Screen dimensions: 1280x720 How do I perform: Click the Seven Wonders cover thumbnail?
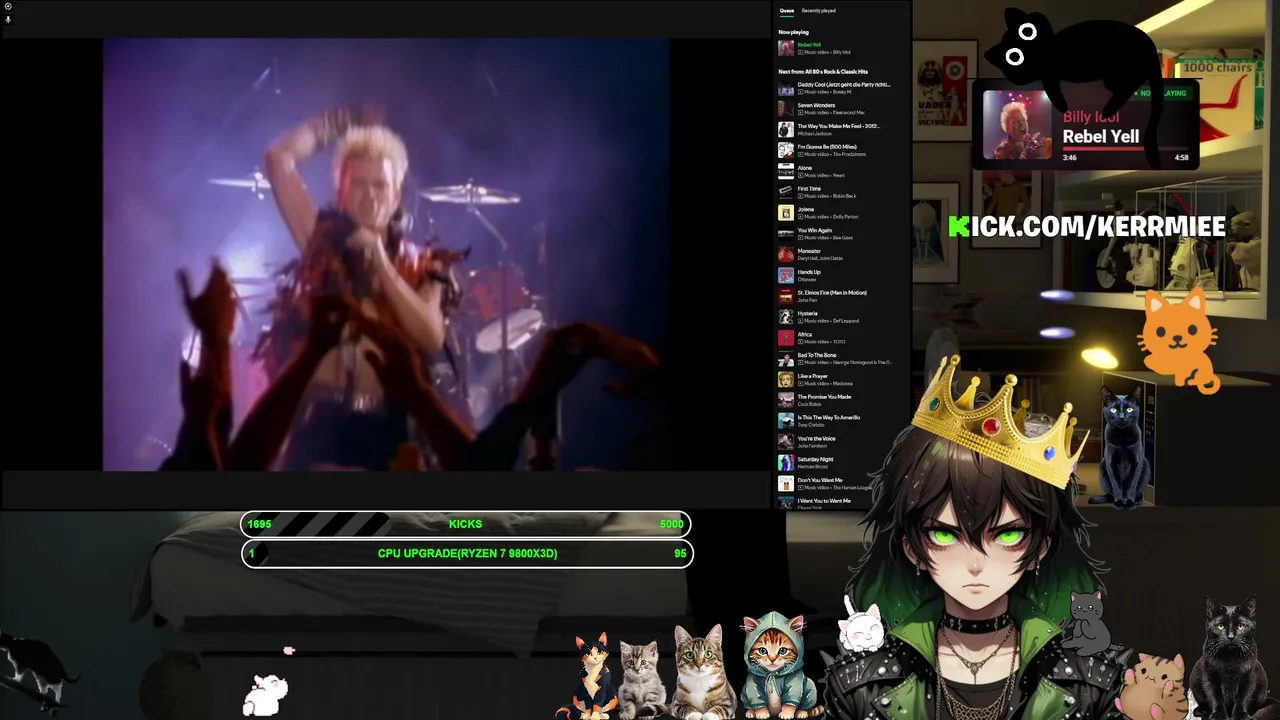(786, 109)
